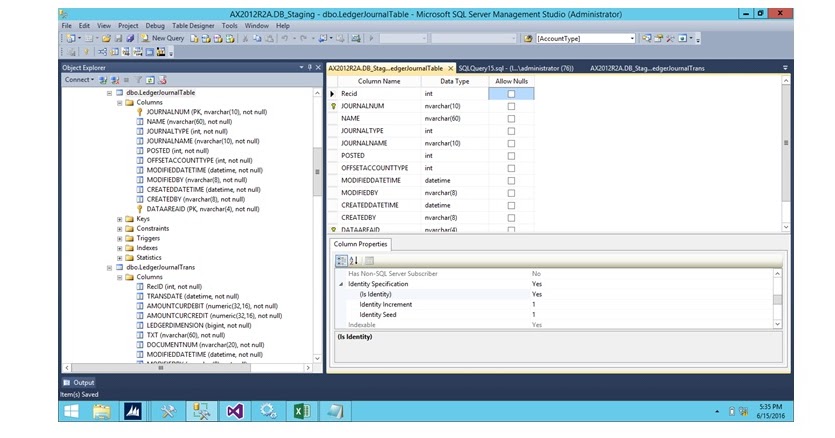Click the Save All toolbar icon
The height and width of the screenshot is (438, 835).
[130, 38]
